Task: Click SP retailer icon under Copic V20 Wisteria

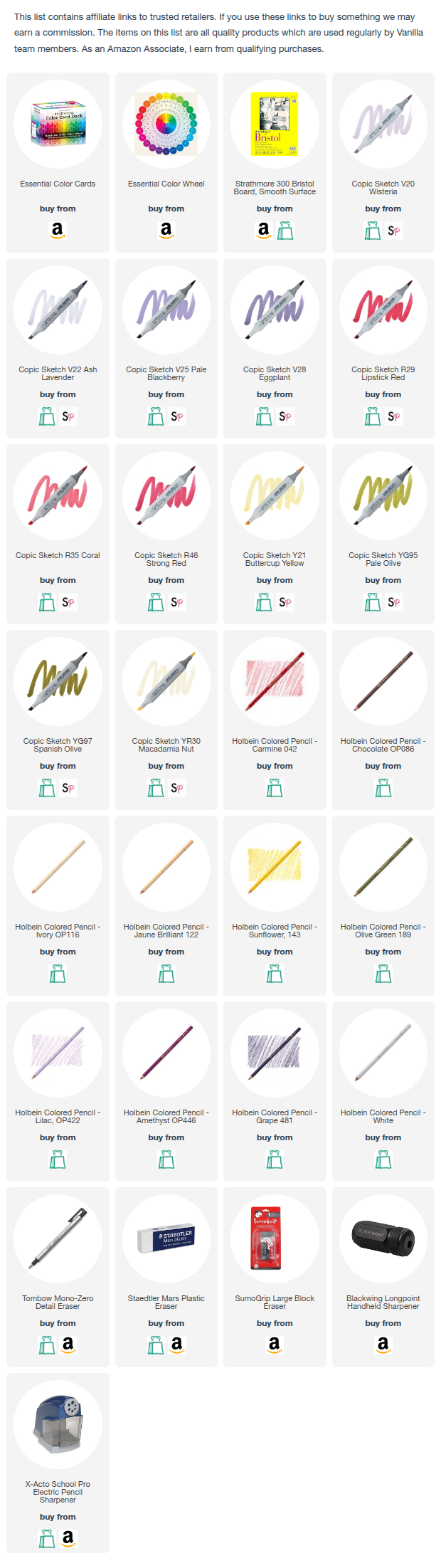Action: pyautogui.click(x=394, y=231)
